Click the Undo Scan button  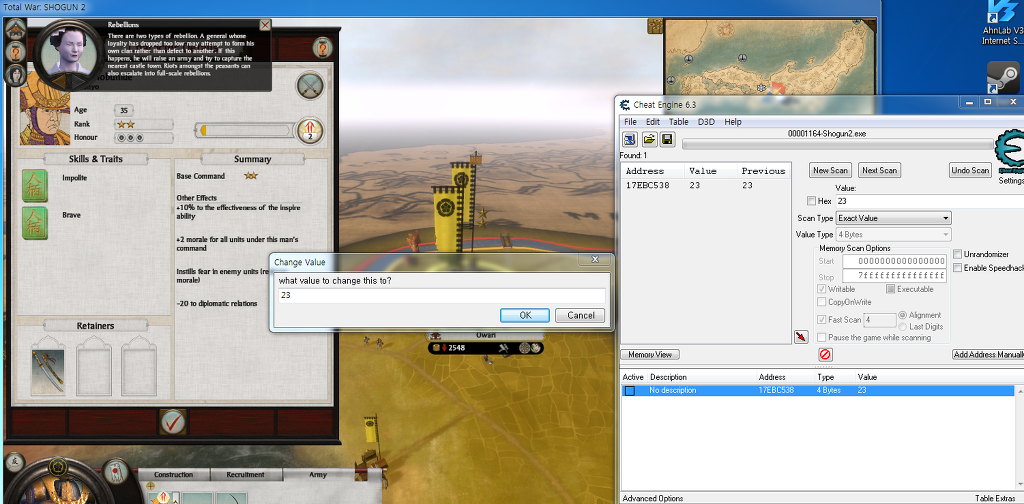[970, 170]
